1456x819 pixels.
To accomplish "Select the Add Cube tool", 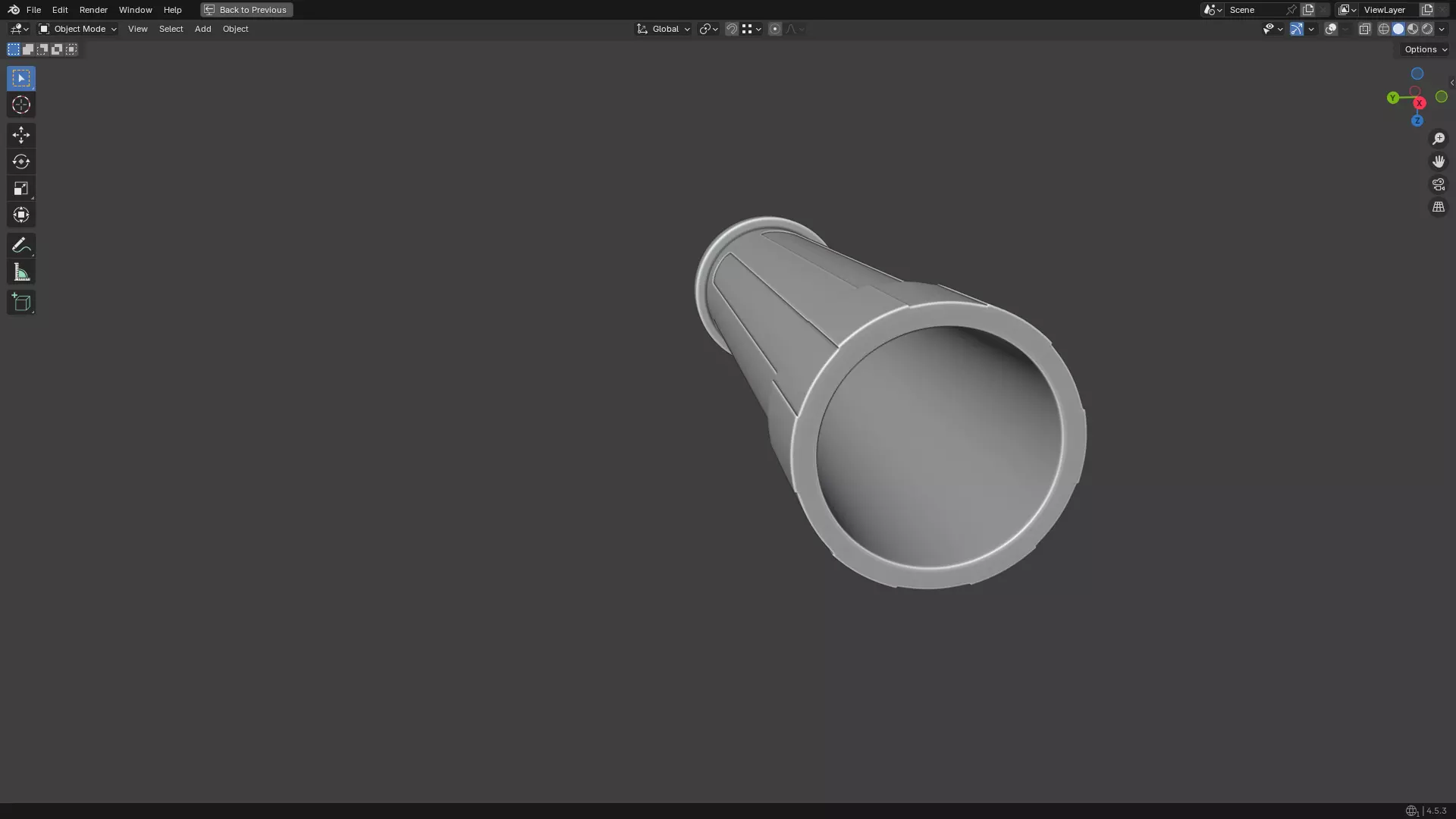I will tap(21, 303).
